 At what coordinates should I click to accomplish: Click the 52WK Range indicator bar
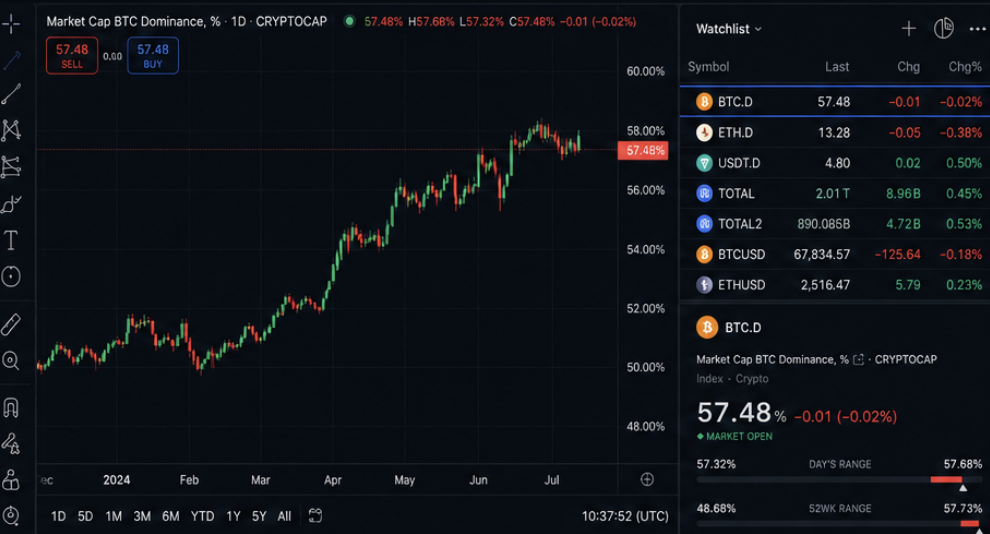click(x=839, y=523)
